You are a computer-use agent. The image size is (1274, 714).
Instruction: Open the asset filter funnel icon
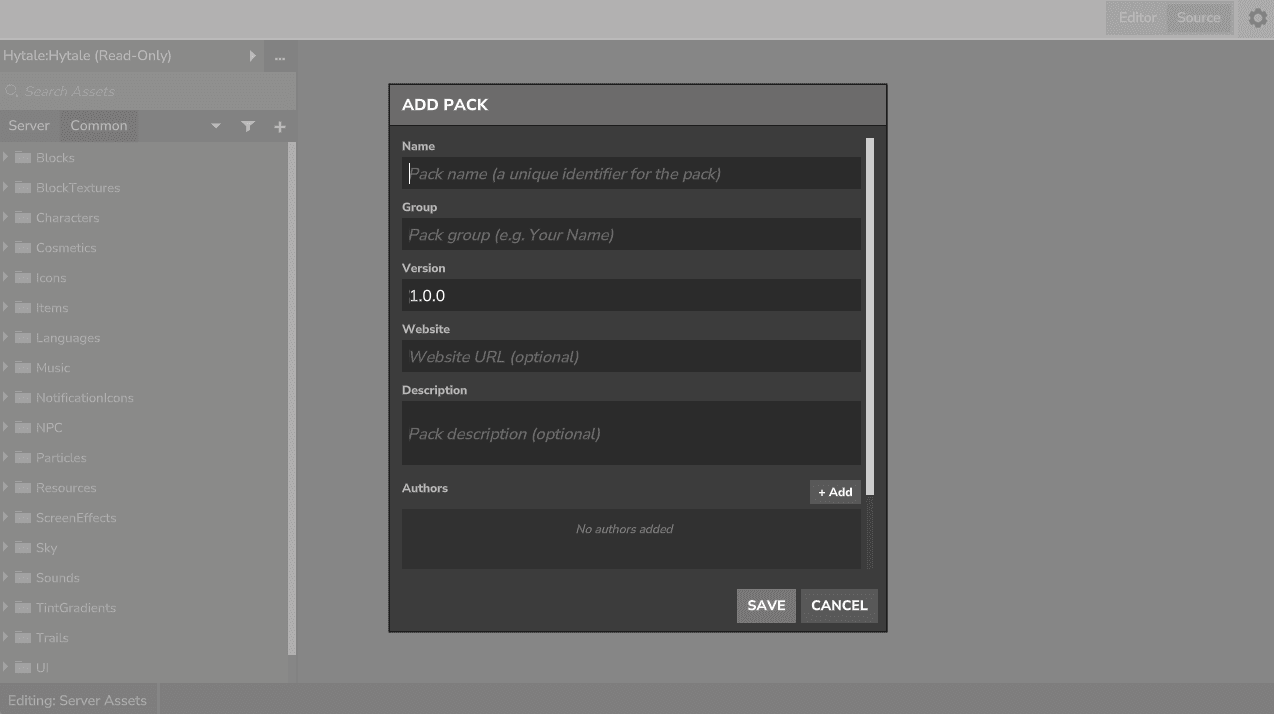point(248,126)
